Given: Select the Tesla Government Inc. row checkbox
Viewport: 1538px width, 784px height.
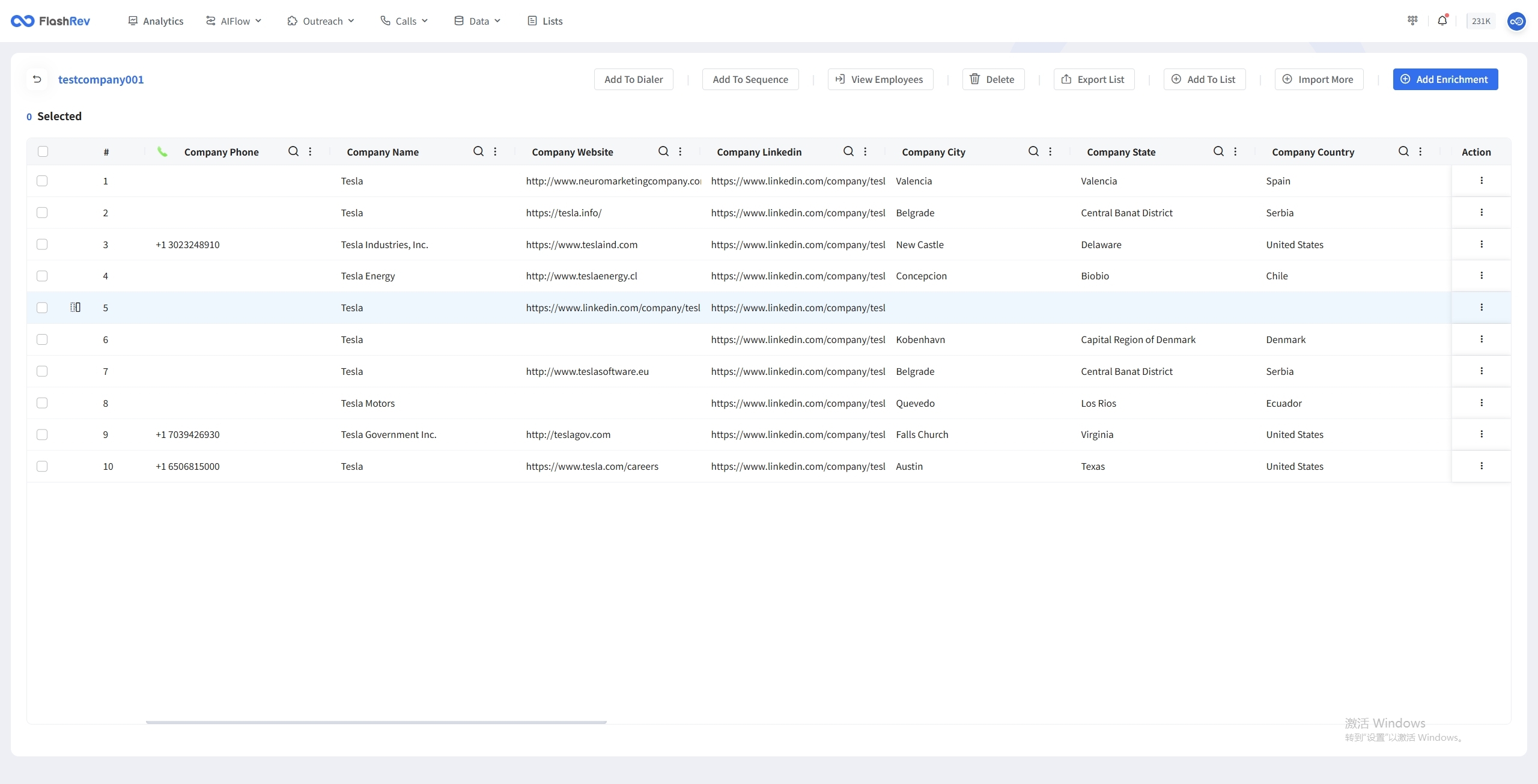Looking at the screenshot, I should 42,434.
